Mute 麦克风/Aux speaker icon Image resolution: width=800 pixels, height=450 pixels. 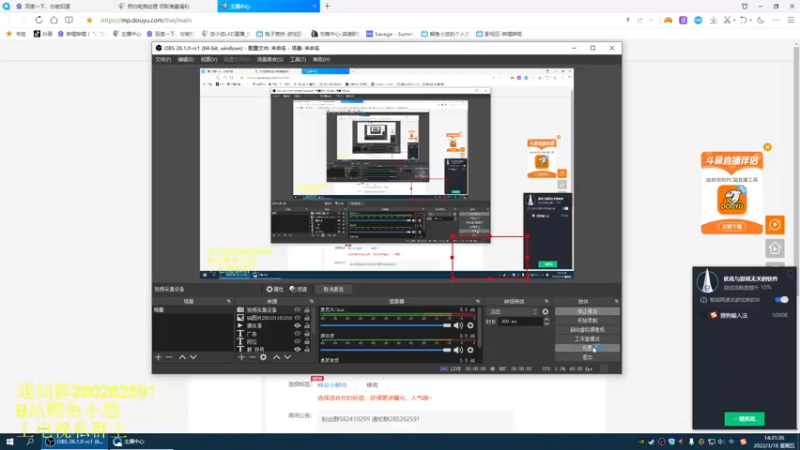[458, 326]
